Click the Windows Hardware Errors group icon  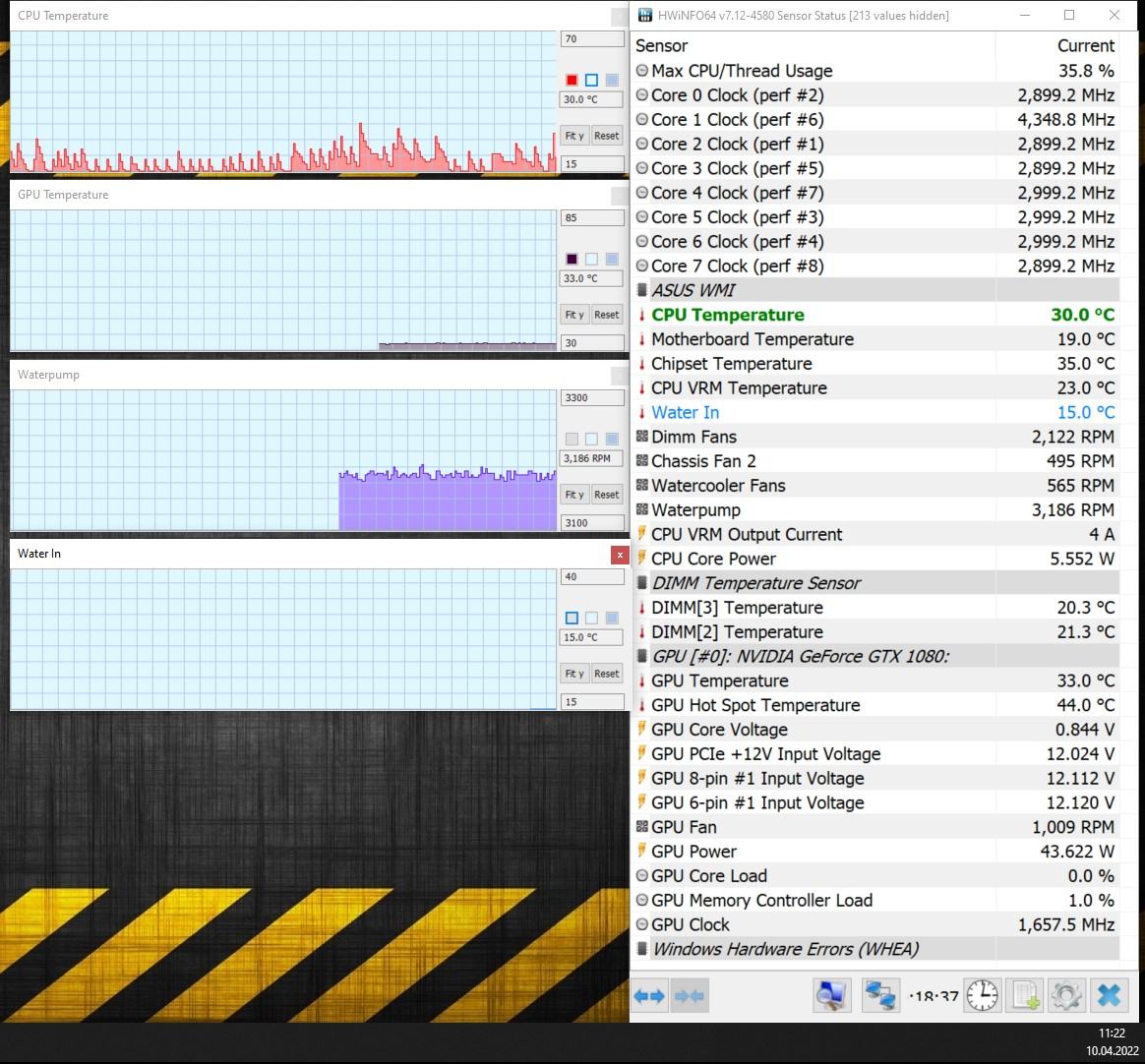click(x=642, y=948)
